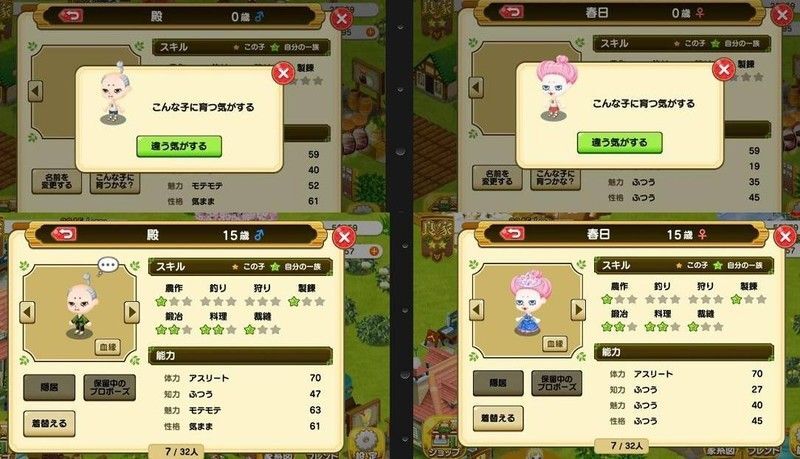This screenshot has height=459, width=800.
Task: Select 隠居 for 殿 15歳
Action: 49,388
